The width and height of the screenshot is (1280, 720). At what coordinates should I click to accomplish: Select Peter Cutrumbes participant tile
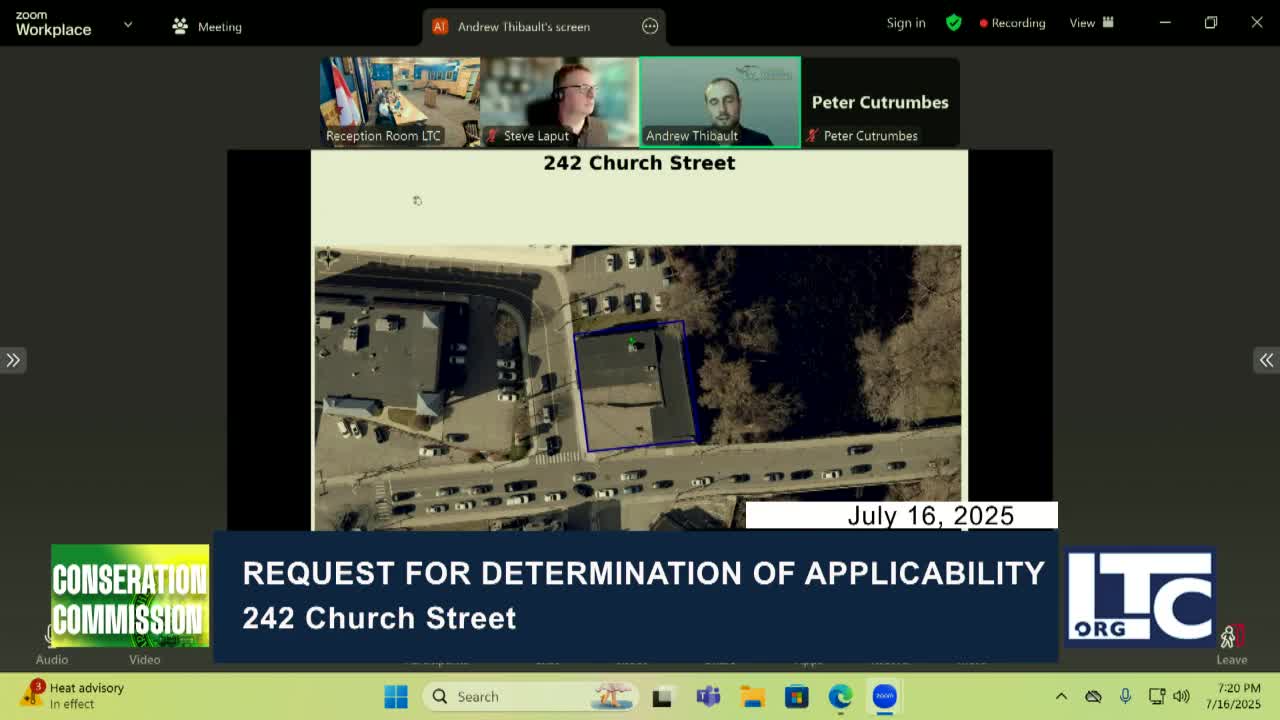click(880, 102)
